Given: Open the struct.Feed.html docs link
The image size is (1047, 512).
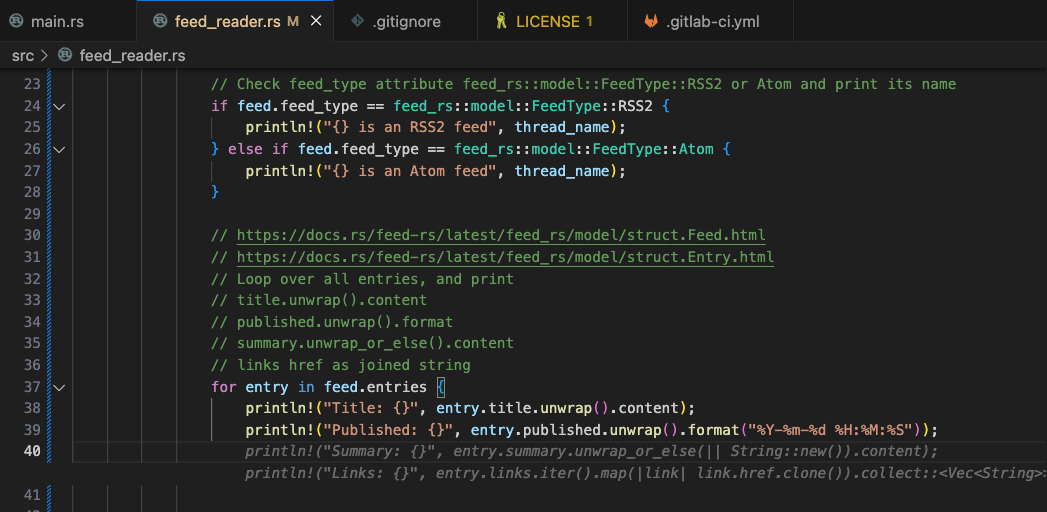Looking at the screenshot, I should pos(501,236).
